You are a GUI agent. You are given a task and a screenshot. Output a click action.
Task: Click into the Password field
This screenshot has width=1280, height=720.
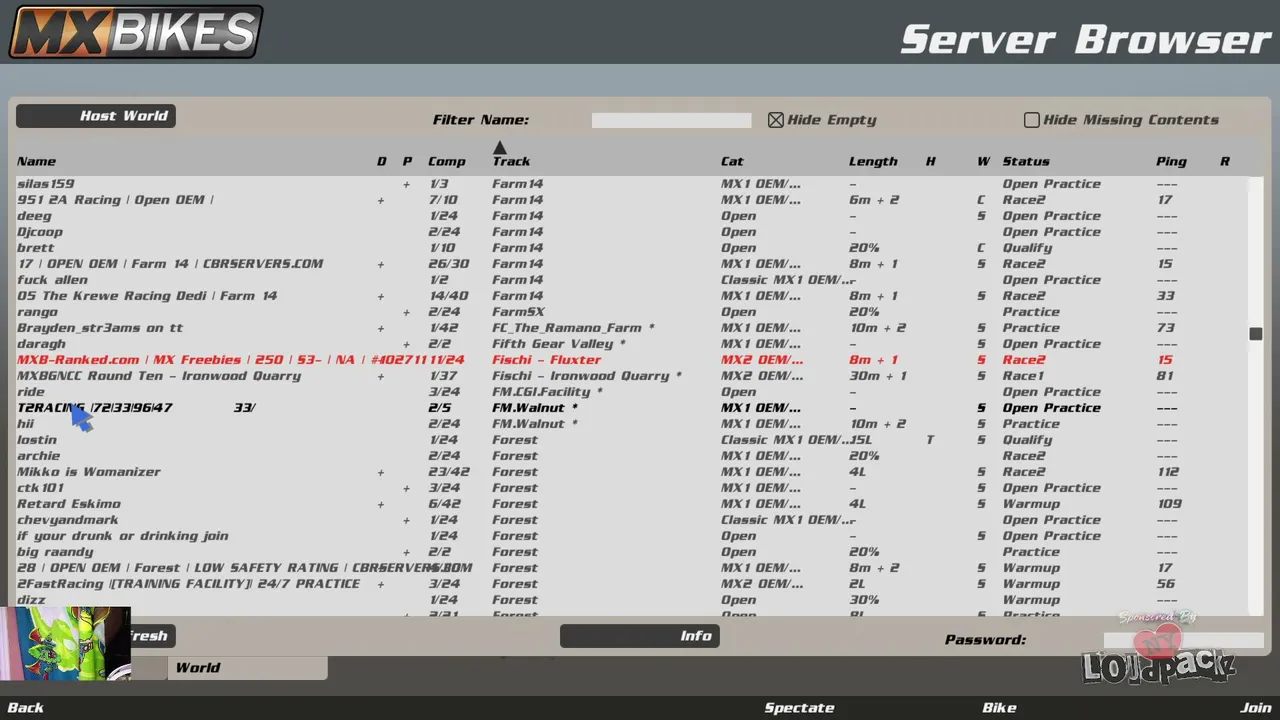1184,640
